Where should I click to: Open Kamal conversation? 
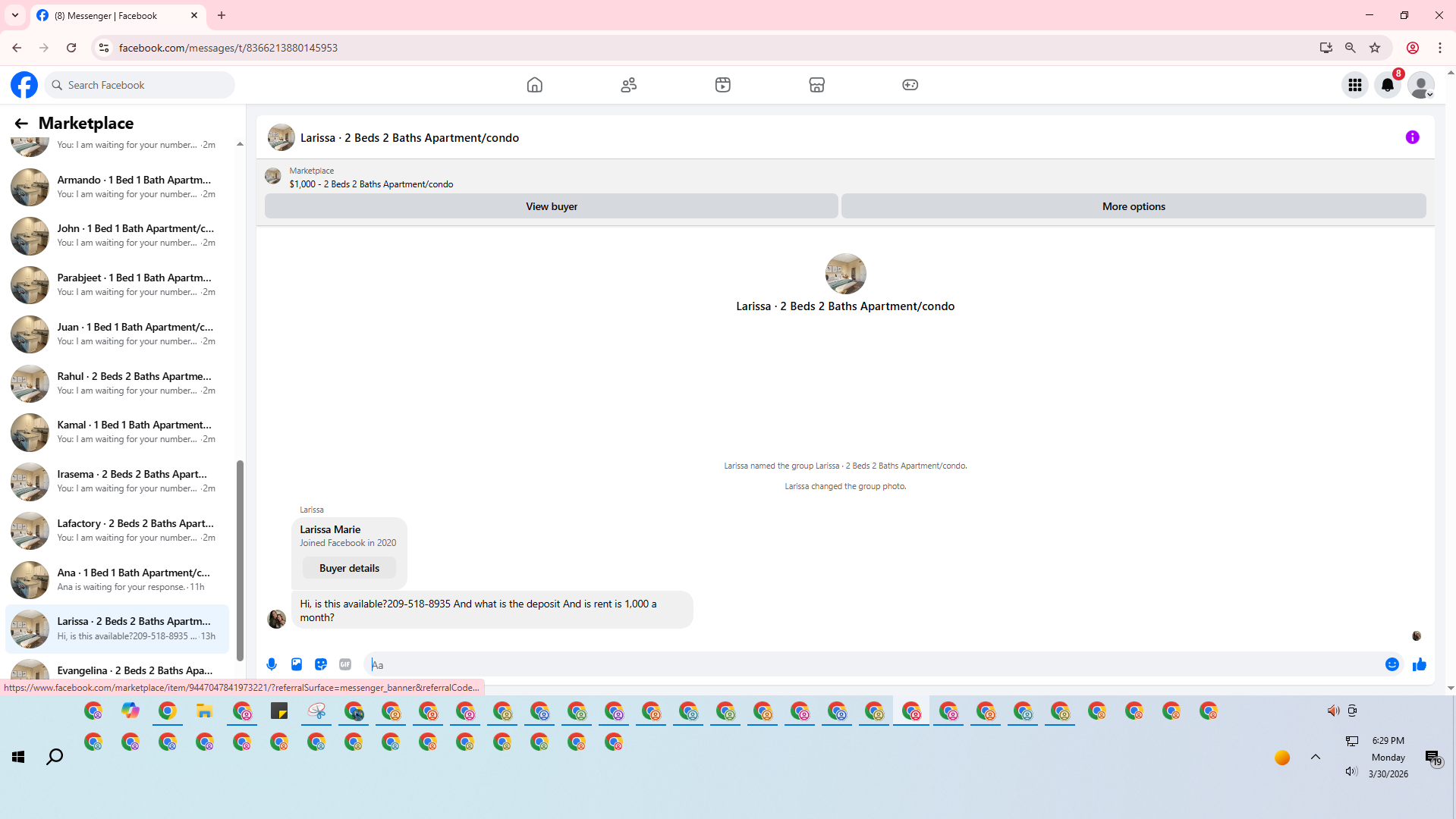[117, 432]
